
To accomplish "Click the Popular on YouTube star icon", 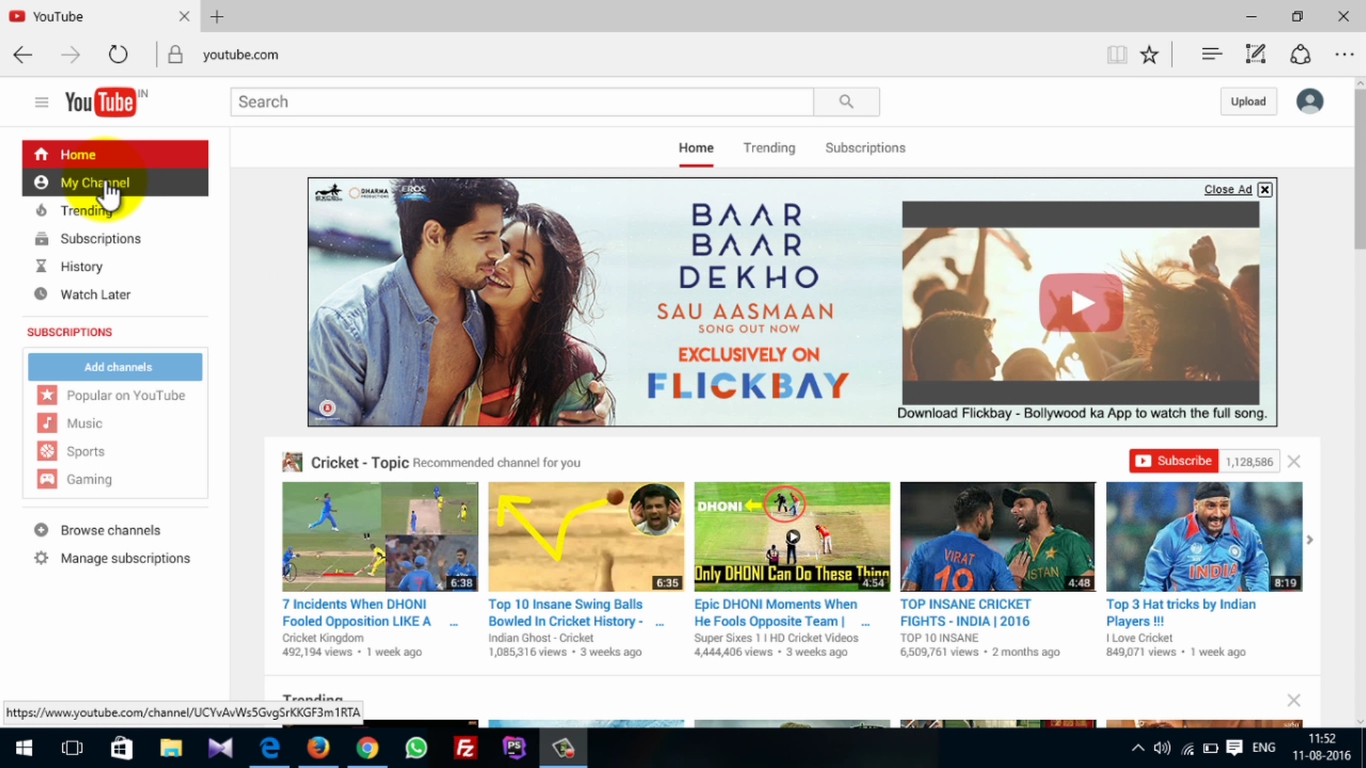I will coord(47,395).
